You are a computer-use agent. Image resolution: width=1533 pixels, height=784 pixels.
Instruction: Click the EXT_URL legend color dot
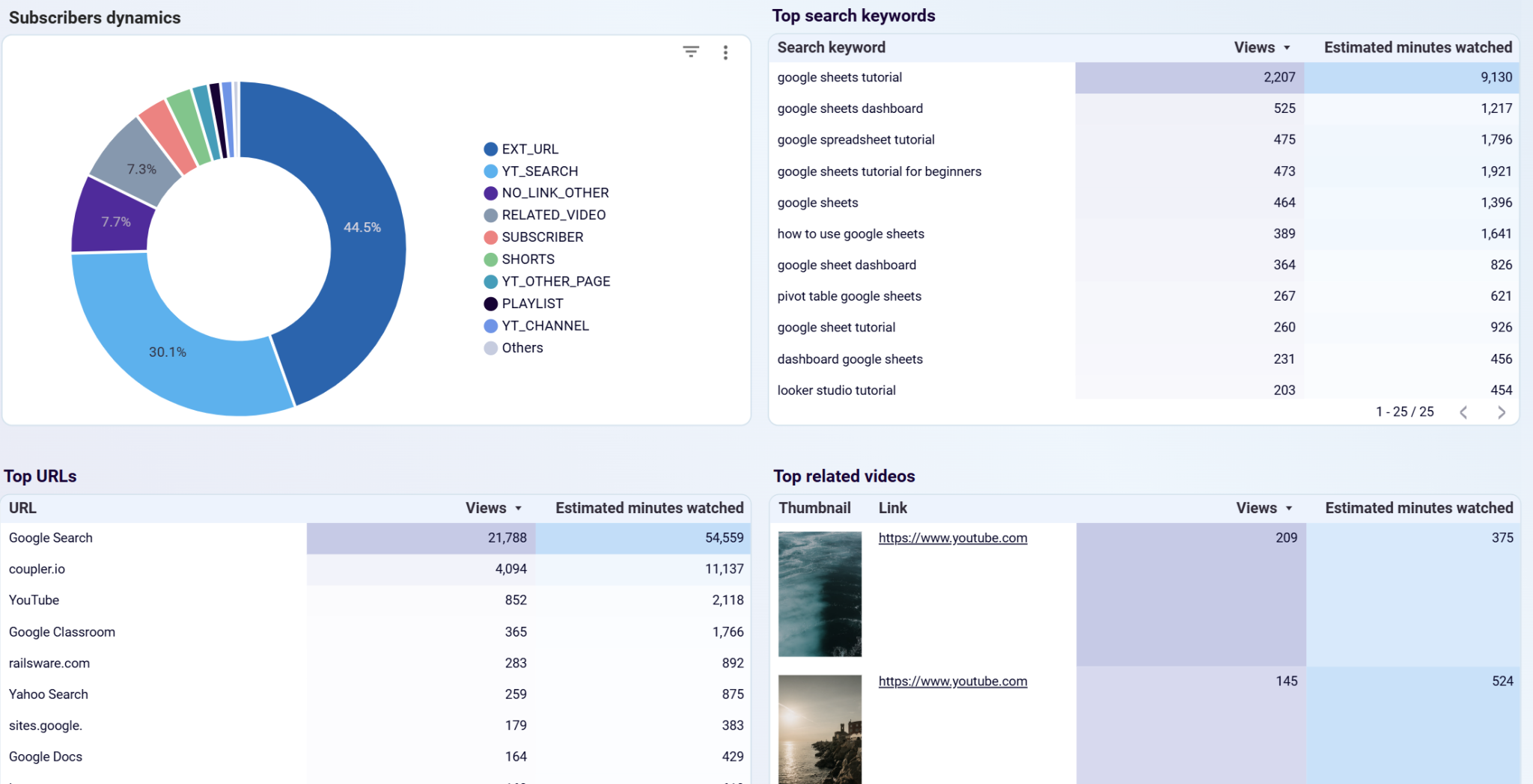coord(491,149)
